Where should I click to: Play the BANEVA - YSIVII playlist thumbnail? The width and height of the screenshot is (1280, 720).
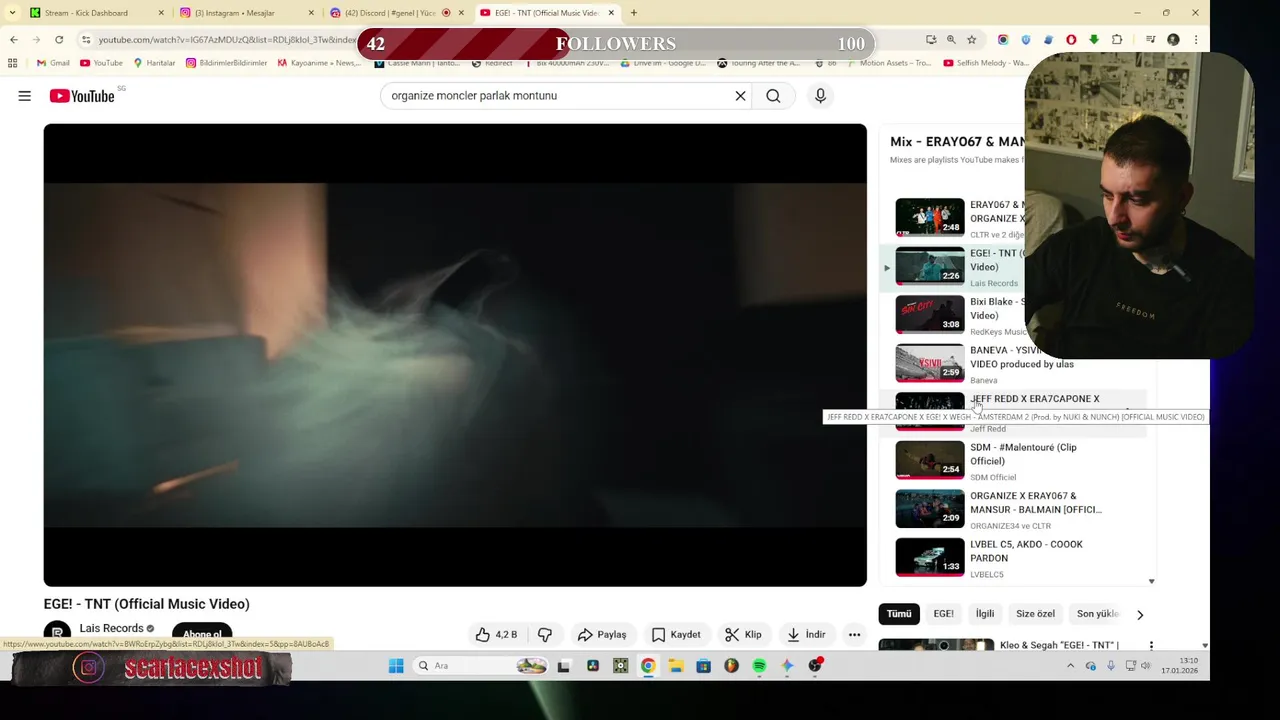[x=930, y=362]
